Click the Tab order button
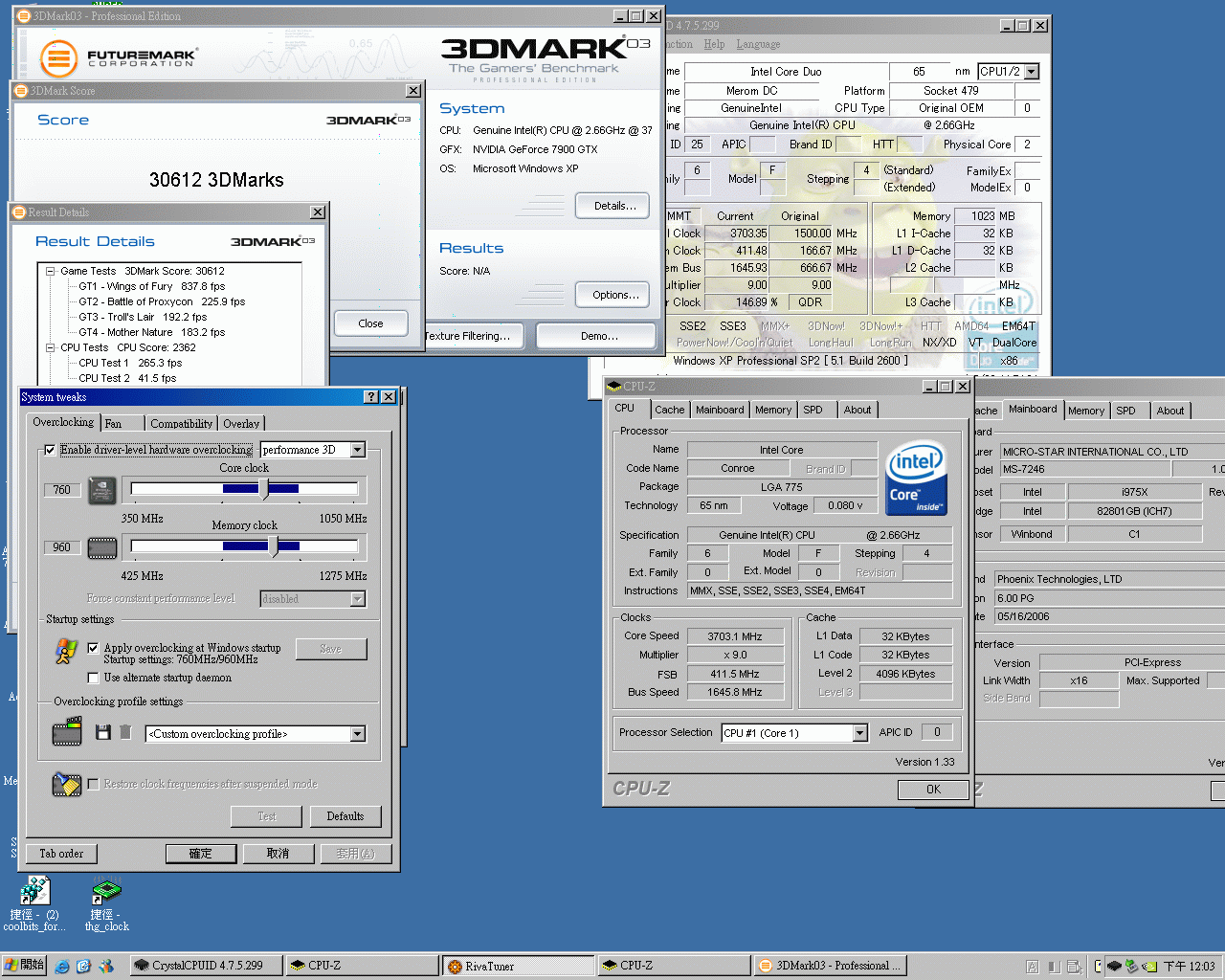1225x980 pixels. coord(61,854)
